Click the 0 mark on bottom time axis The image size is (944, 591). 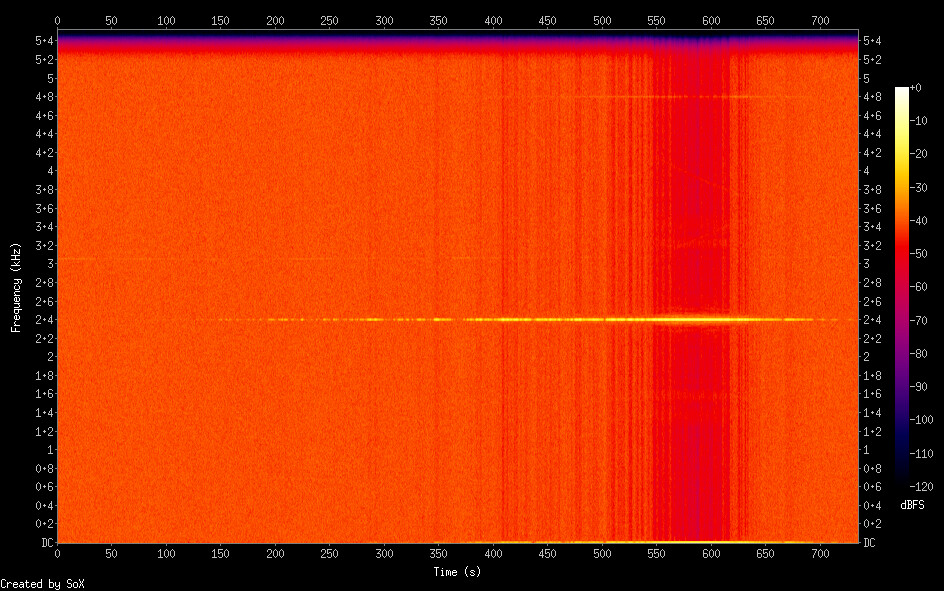point(57,553)
